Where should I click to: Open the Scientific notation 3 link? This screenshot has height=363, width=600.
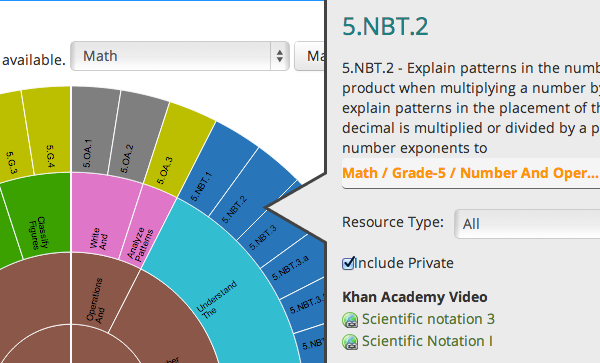[x=428, y=319]
